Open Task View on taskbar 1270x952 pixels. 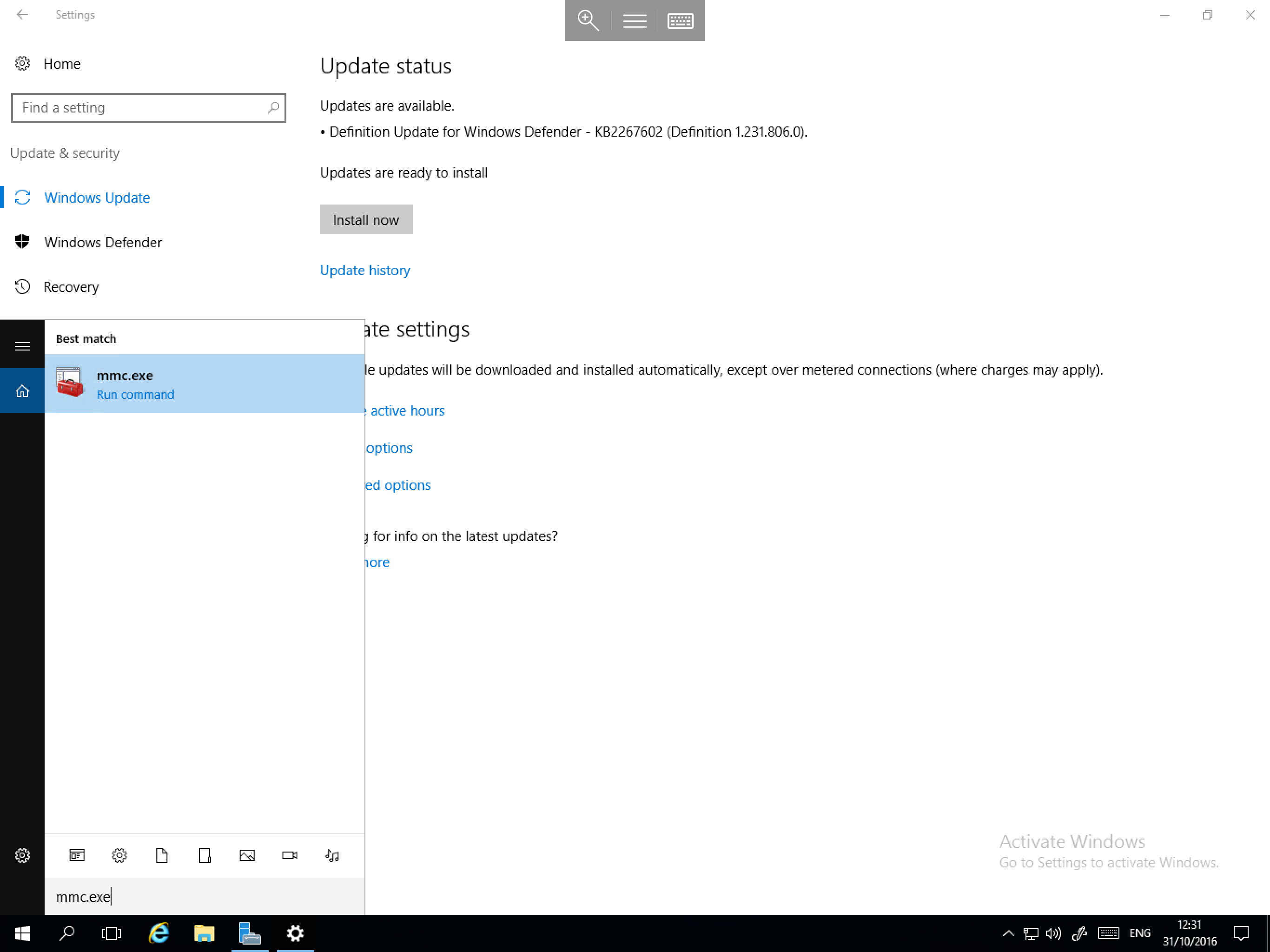112,933
